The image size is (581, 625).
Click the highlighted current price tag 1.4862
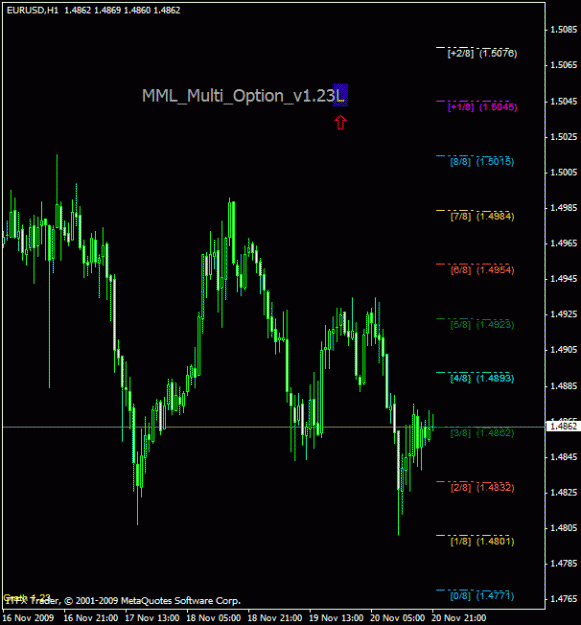tap(563, 426)
